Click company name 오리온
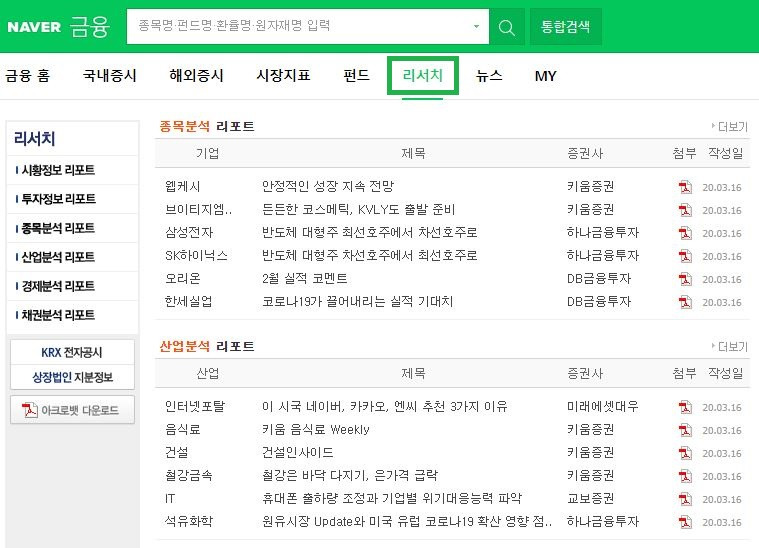This screenshot has height=548, width=759. (x=182, y=278)
